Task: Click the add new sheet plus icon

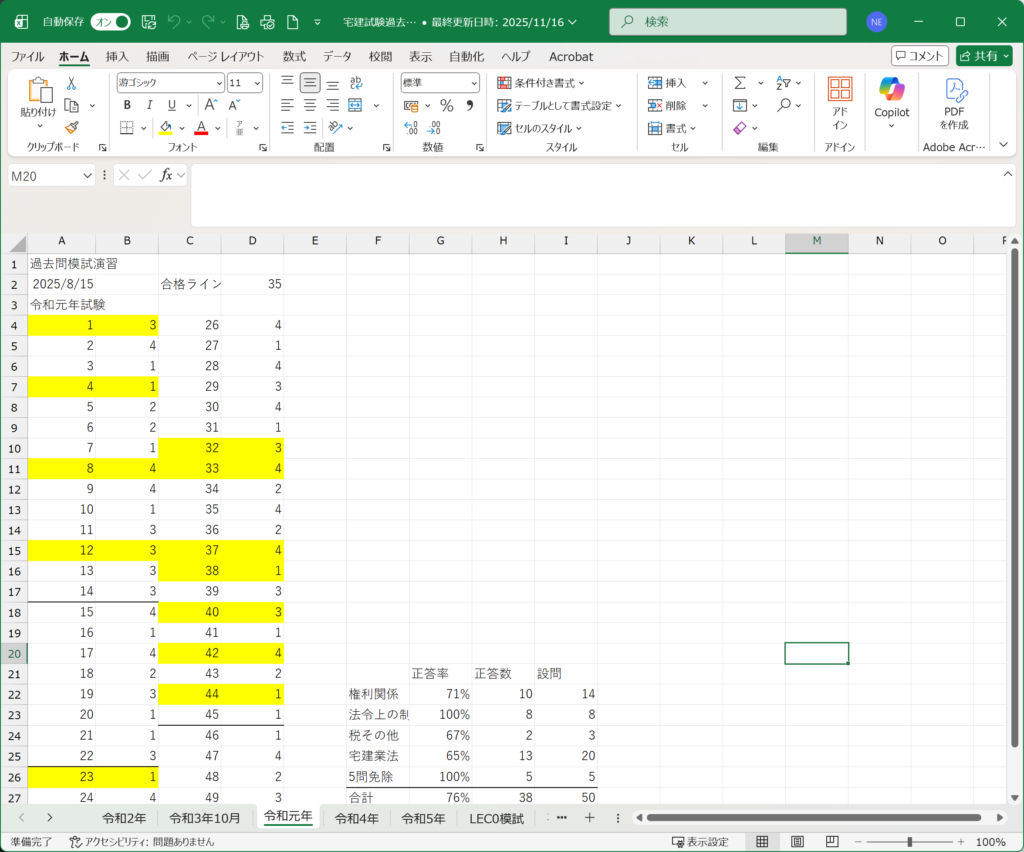Action: (x=589, y=818)
